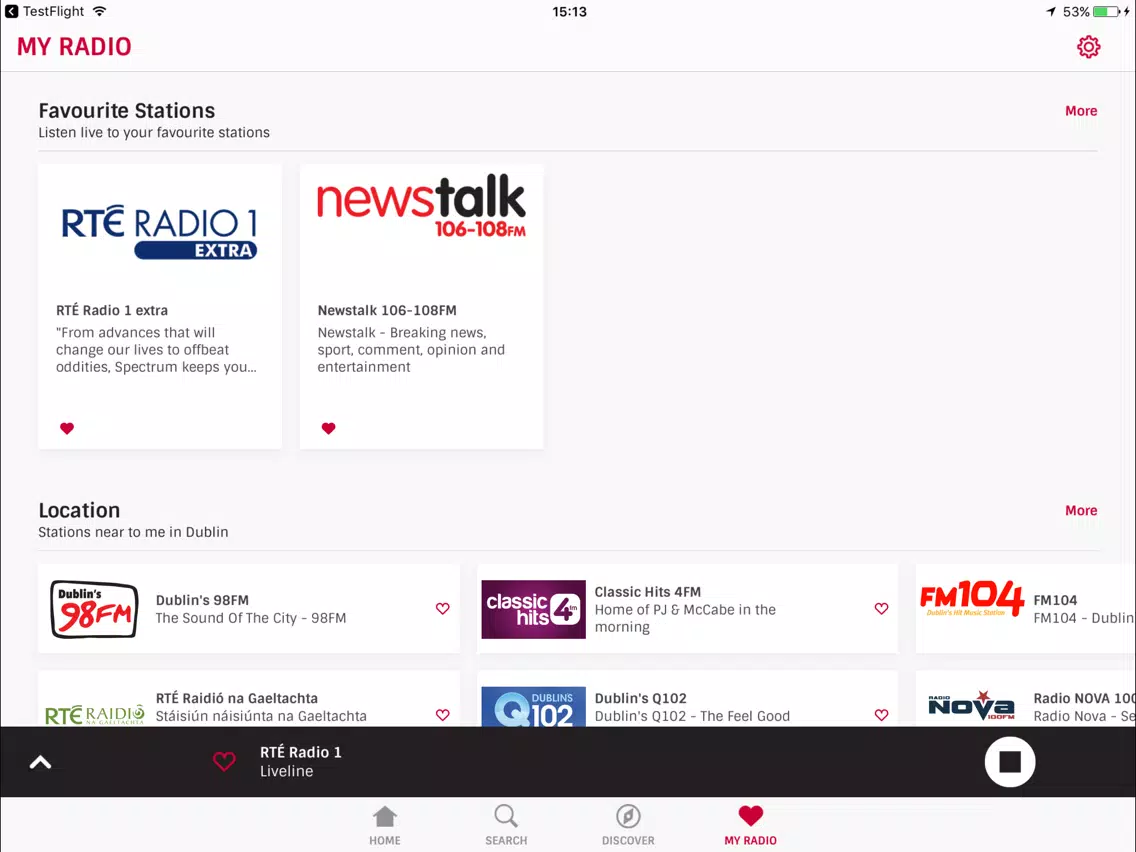The height and width of the screenshot is (852, 1136).
Task: Tap the FM104 station logo
Action: [x=972, y=598]
